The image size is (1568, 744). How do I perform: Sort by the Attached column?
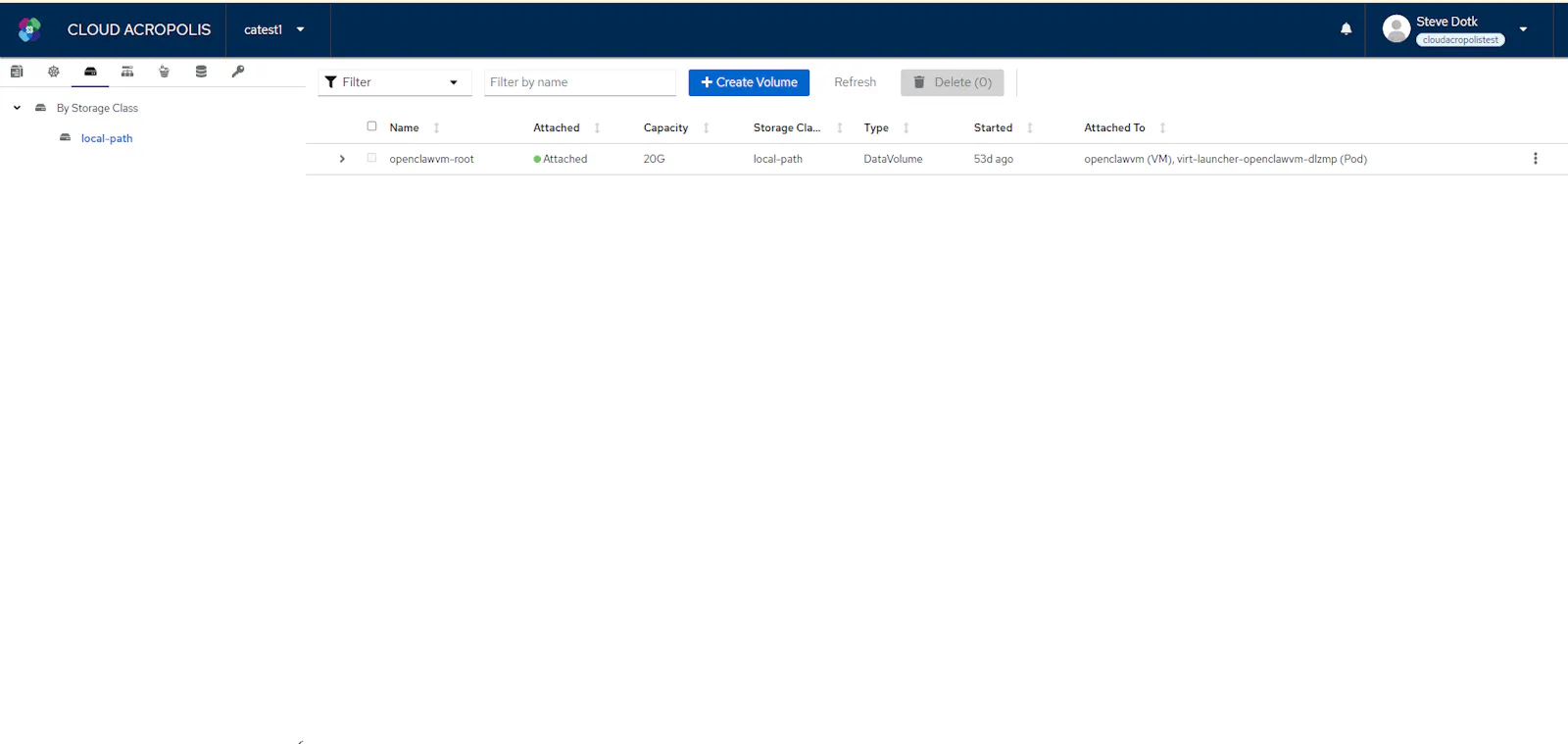tap(597, 127)
